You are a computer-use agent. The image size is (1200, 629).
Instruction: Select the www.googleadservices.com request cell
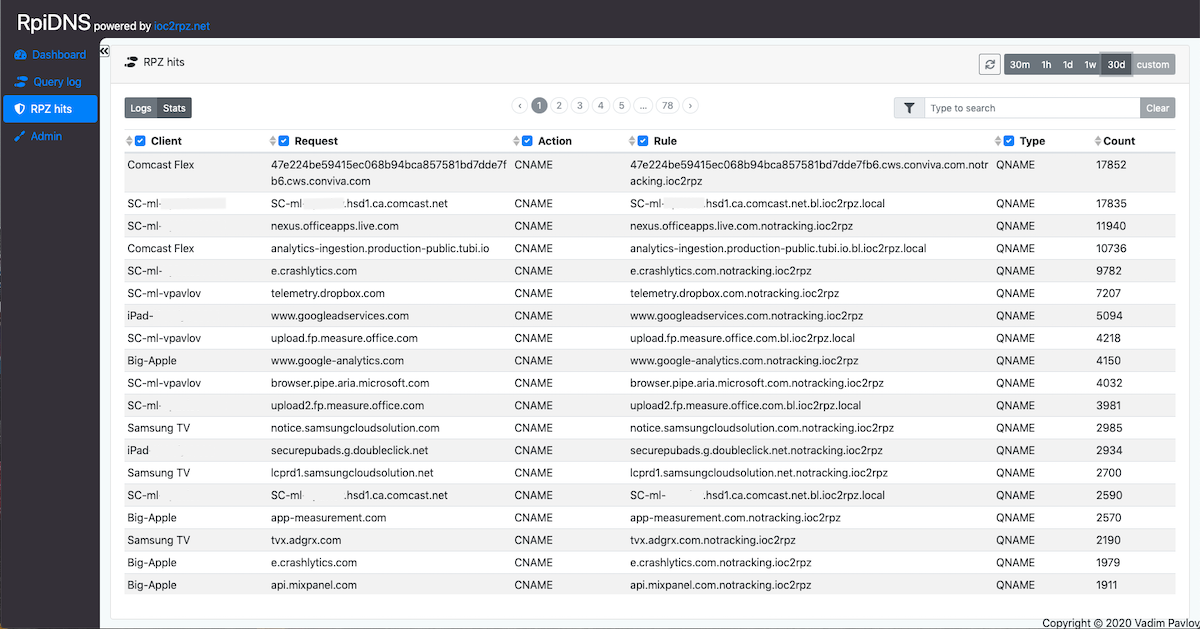pos(339,316)
